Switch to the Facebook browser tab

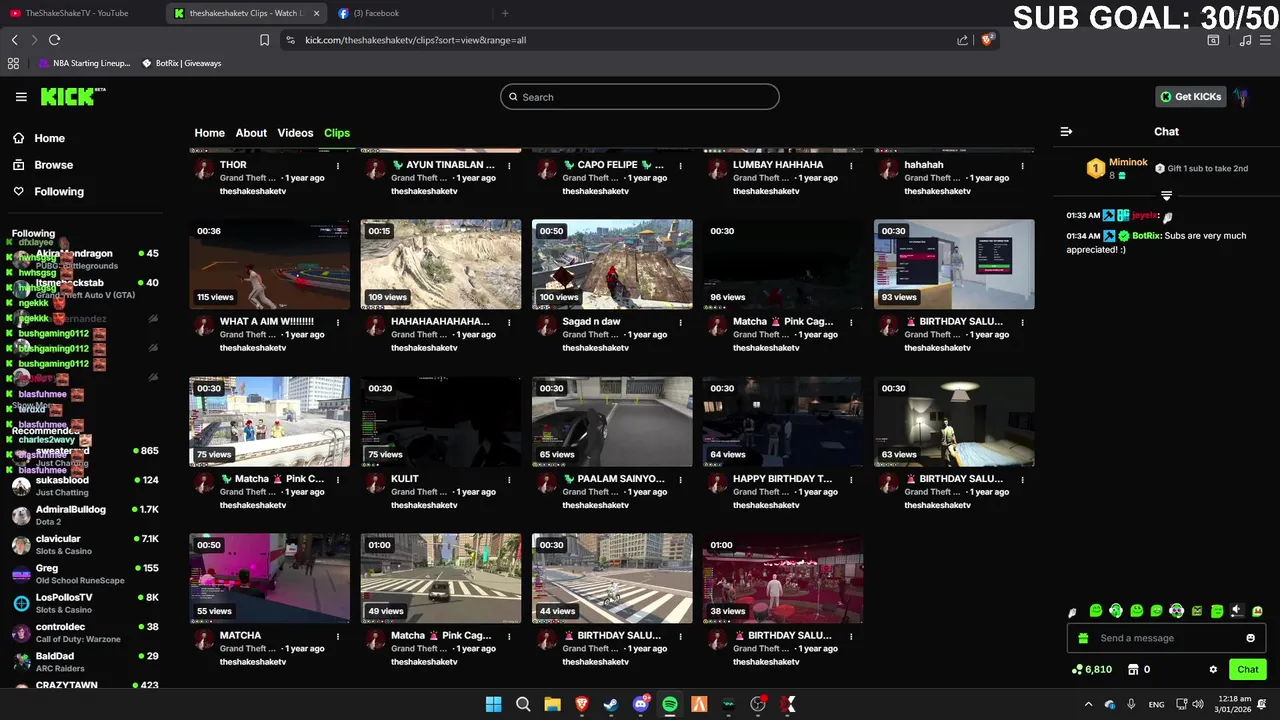pos(410,13)
